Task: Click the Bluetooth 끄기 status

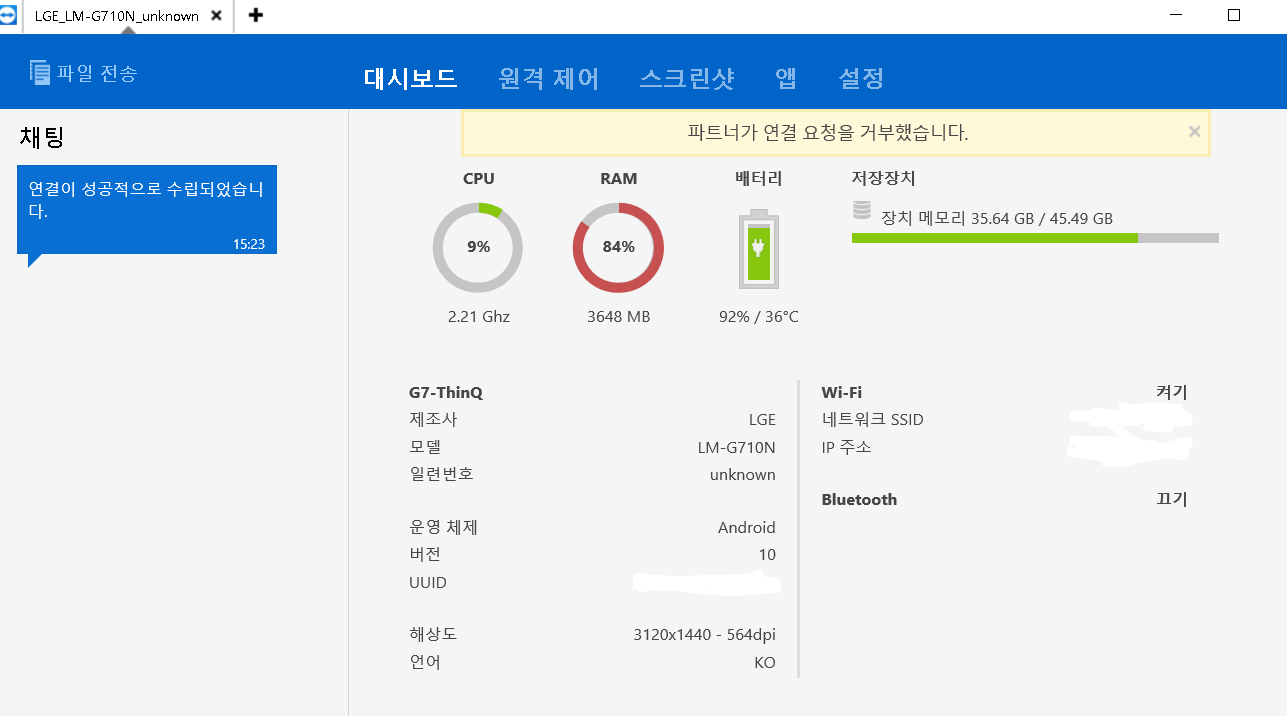Action: (1172, 499)
